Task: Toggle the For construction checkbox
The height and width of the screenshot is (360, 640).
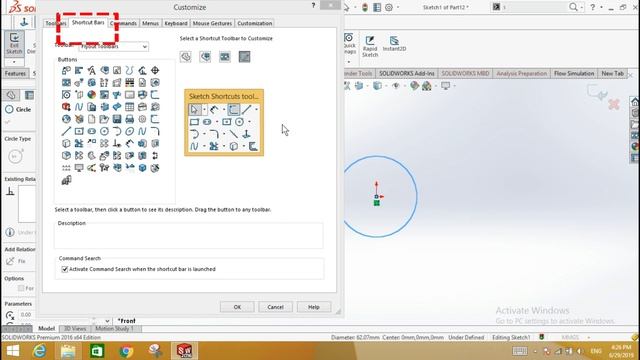Action: point(21,288)
